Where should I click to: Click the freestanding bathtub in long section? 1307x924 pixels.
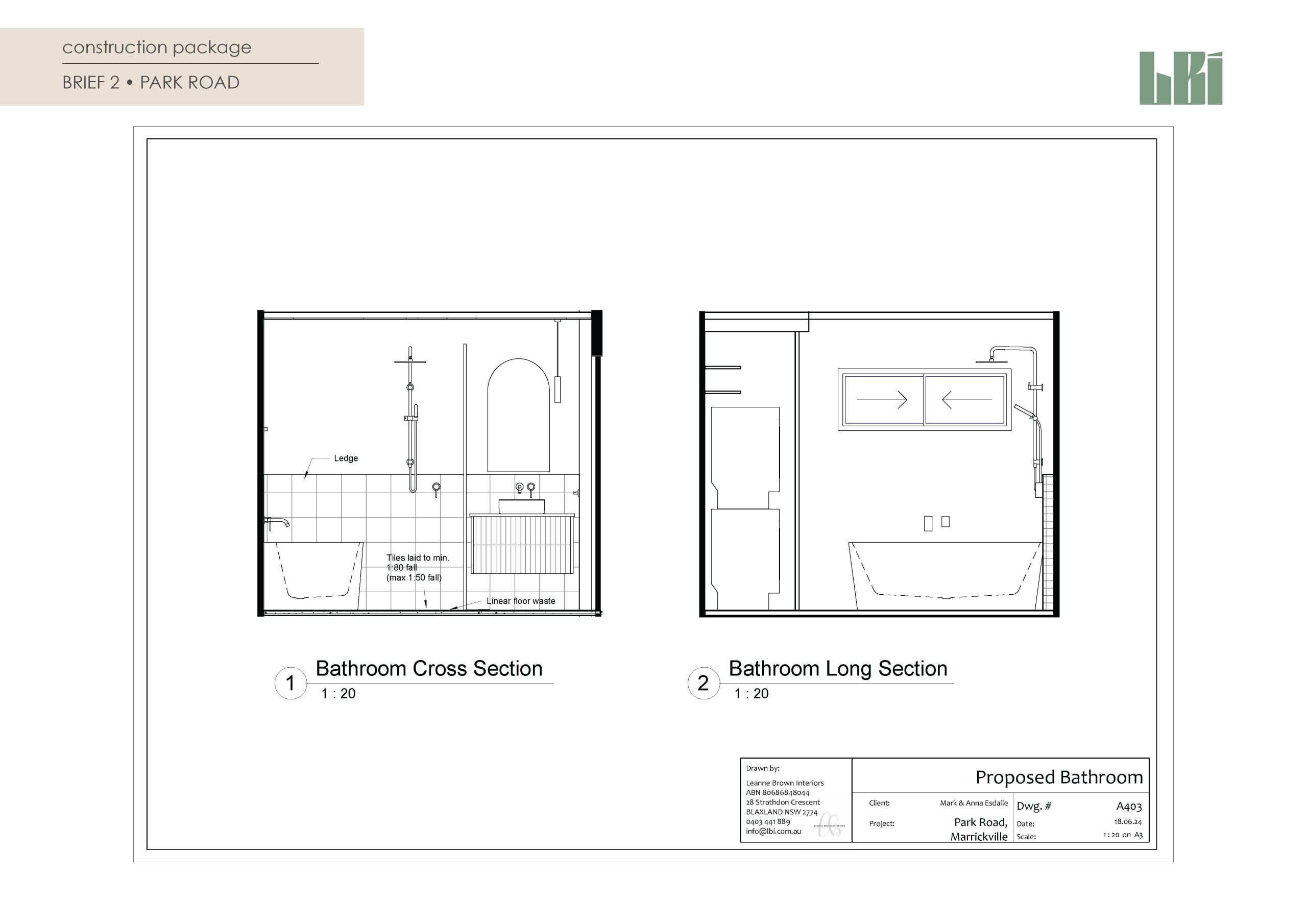pos(945,575)
